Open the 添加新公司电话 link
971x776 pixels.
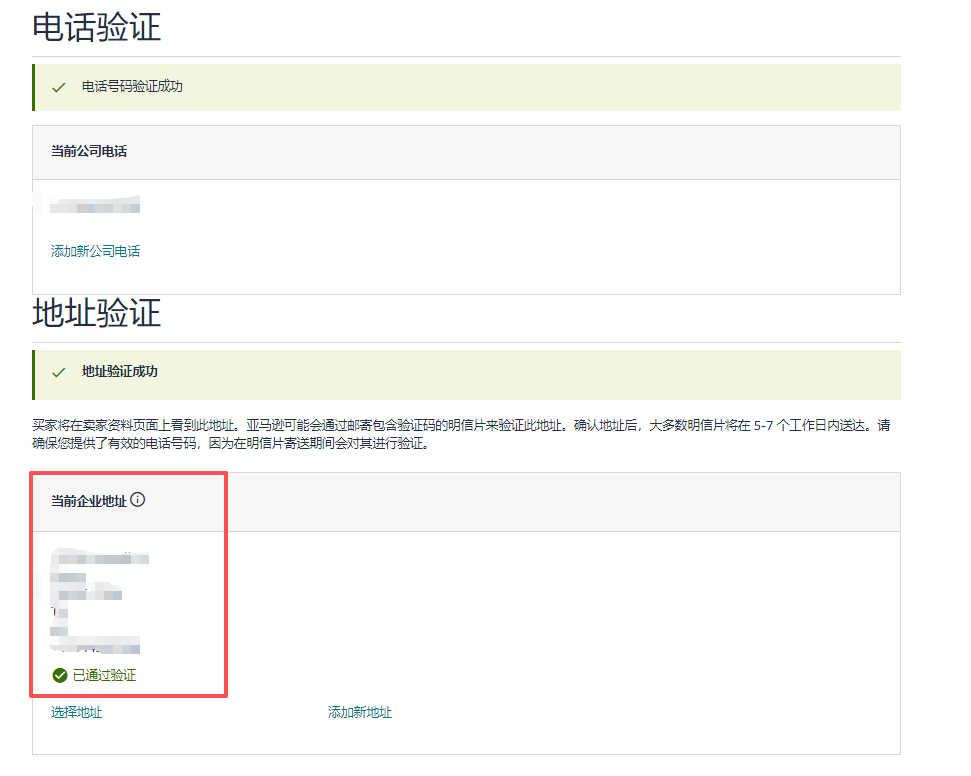[x=95, y=251]
